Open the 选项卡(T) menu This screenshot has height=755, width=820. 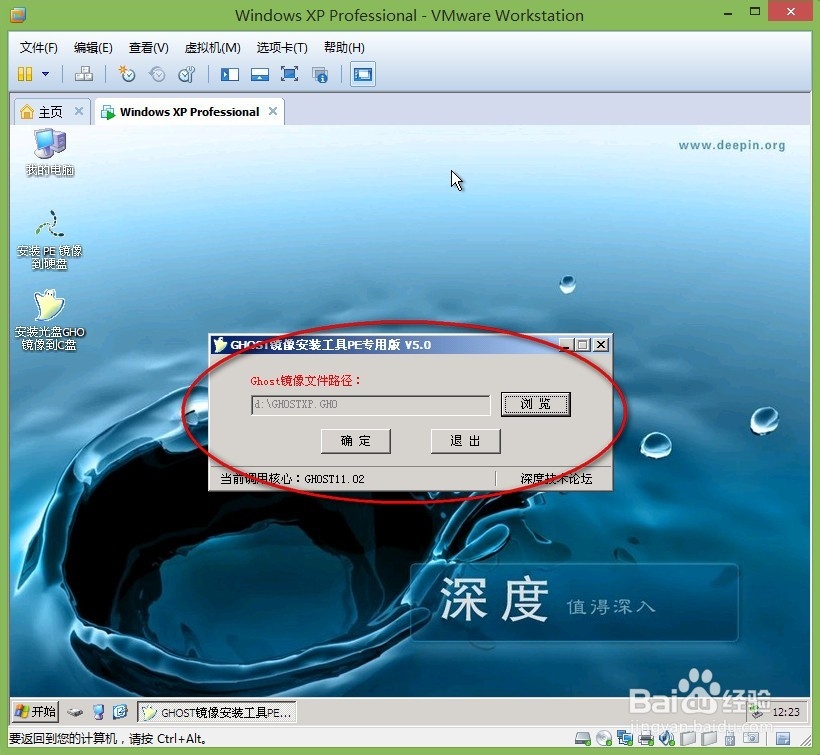282,48
